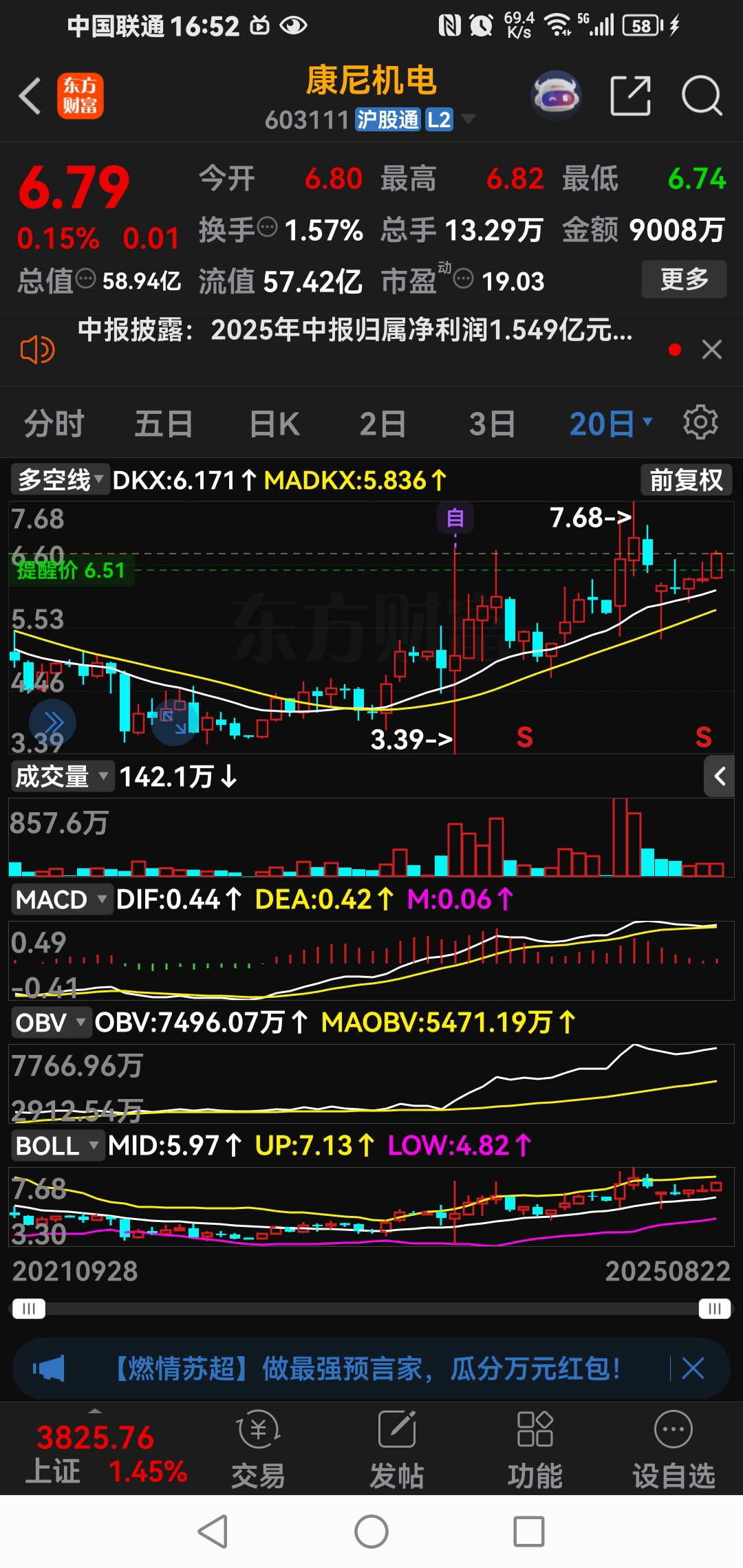Dismiss the 中报披露 news banner
The height and width of the screenshot is (1568, 743).
[x=712, y=349]
